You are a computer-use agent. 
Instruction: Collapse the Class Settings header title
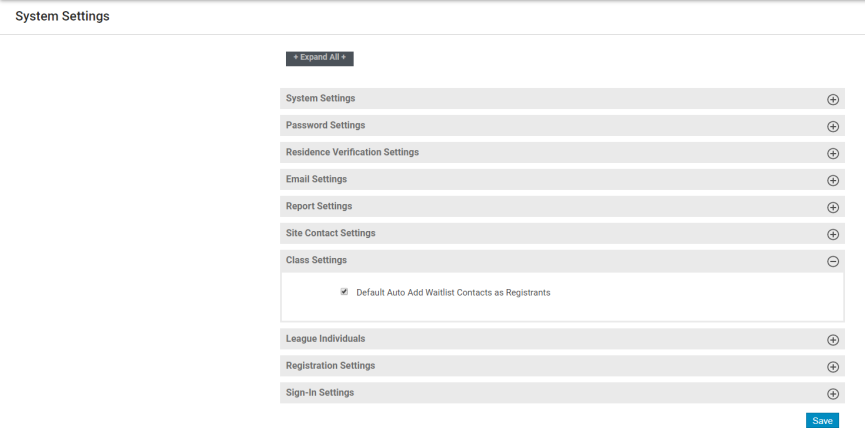pos(316,260)
